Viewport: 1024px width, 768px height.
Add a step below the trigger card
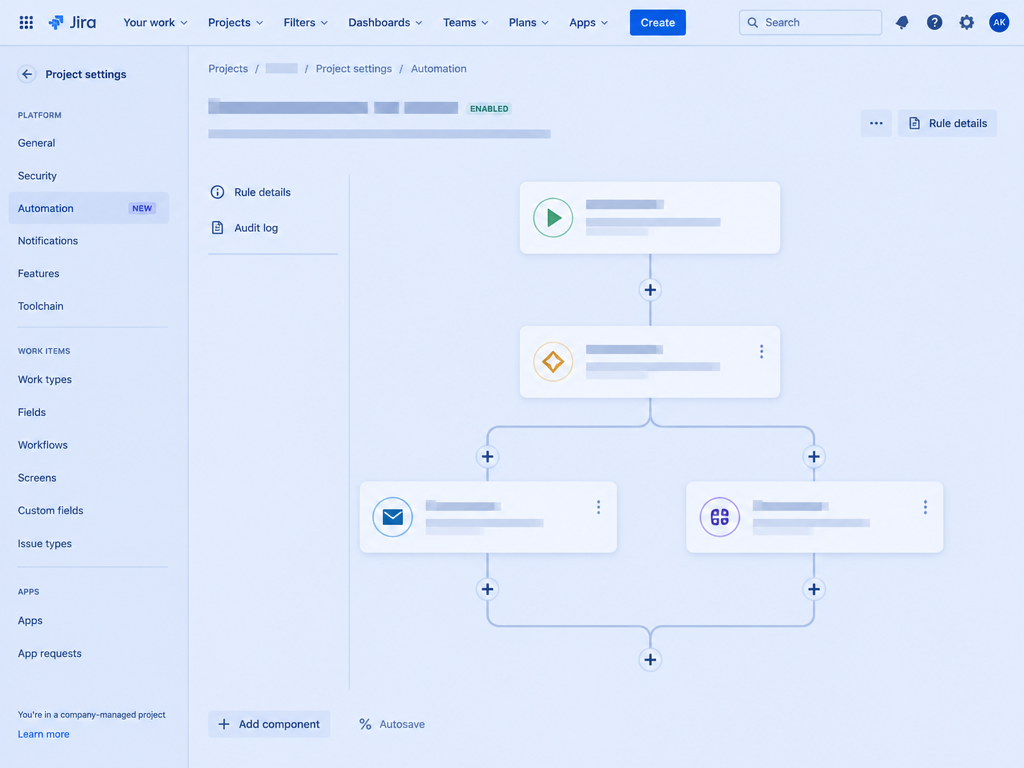650,290
